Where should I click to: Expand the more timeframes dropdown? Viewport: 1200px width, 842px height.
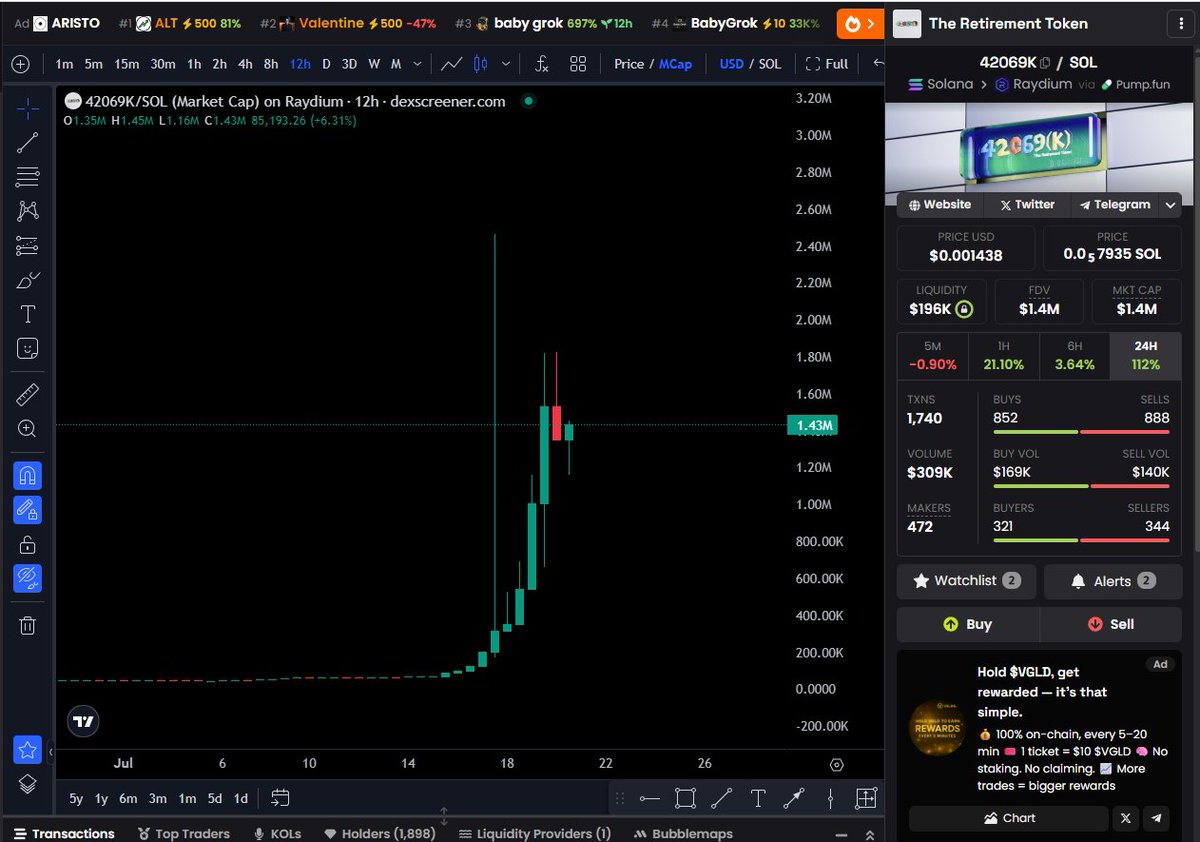click(419, 64)
